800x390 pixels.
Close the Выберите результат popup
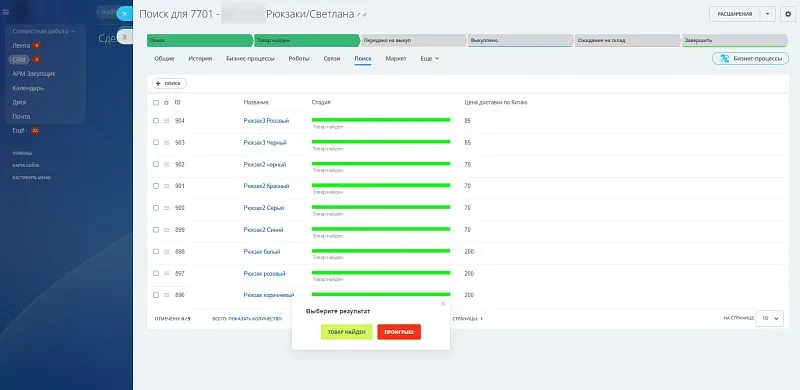tap(443, 304)
